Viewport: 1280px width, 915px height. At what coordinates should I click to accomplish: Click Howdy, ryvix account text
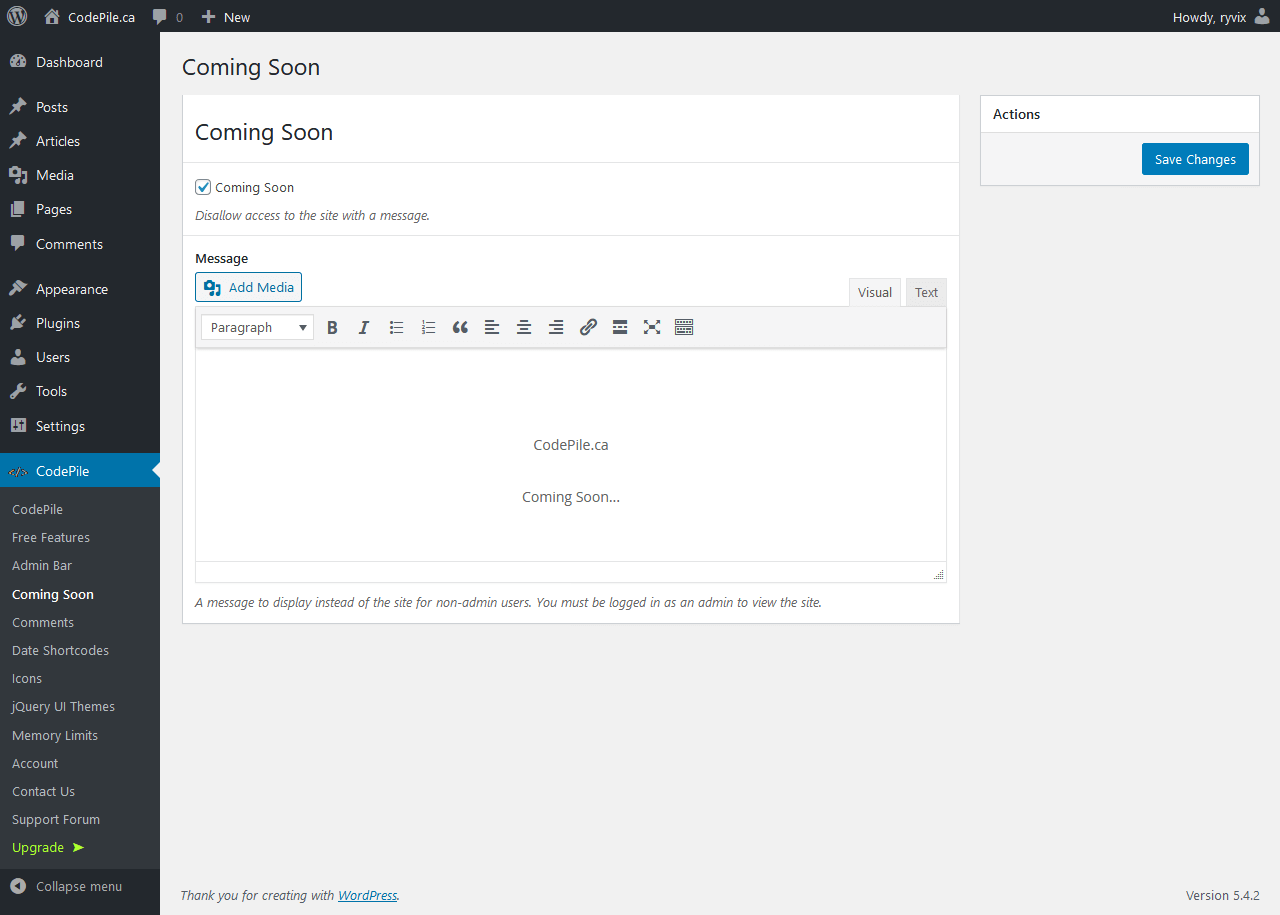click(x=1209, y=17)
